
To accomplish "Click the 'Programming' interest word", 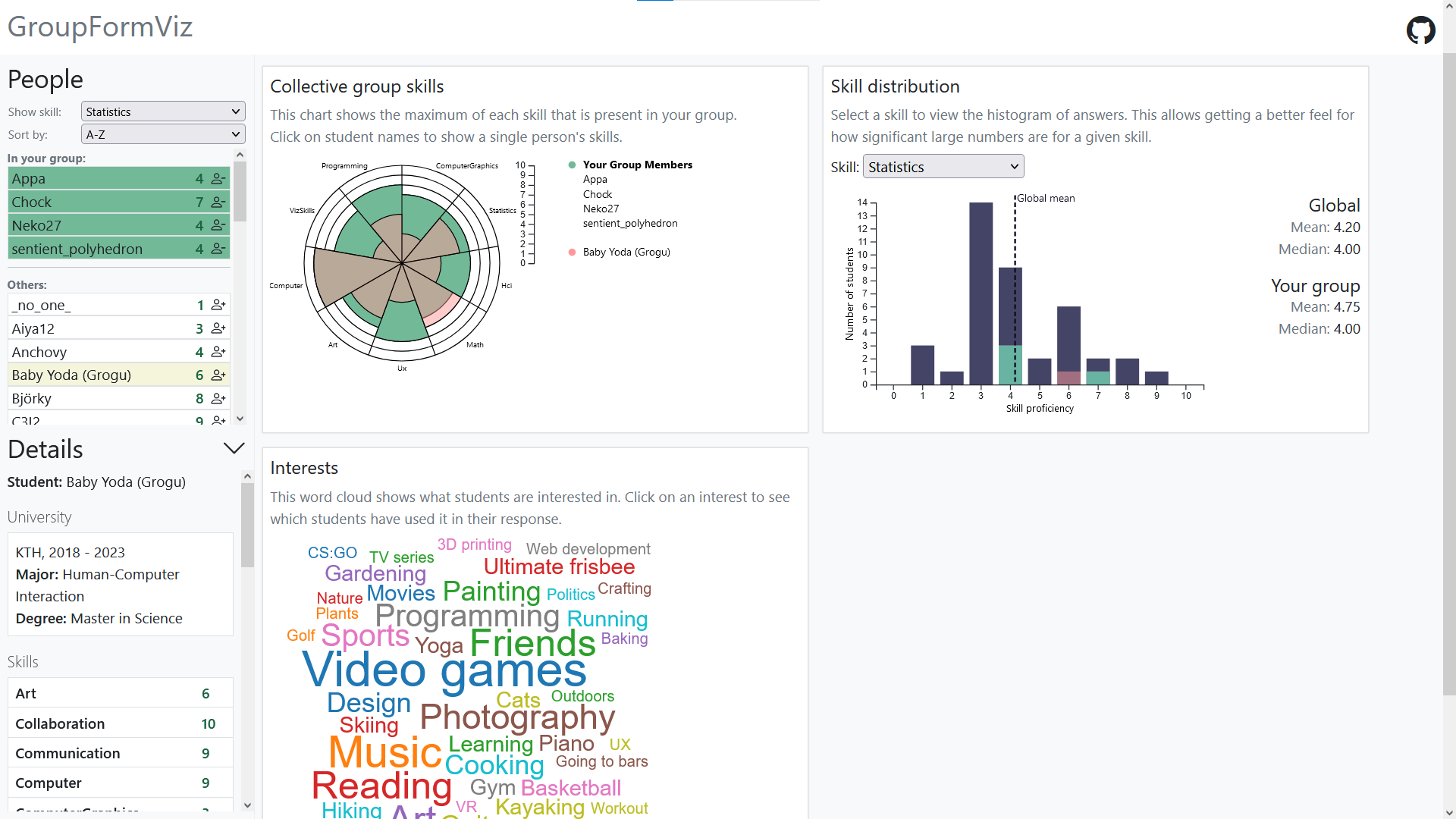I will 467,616.
